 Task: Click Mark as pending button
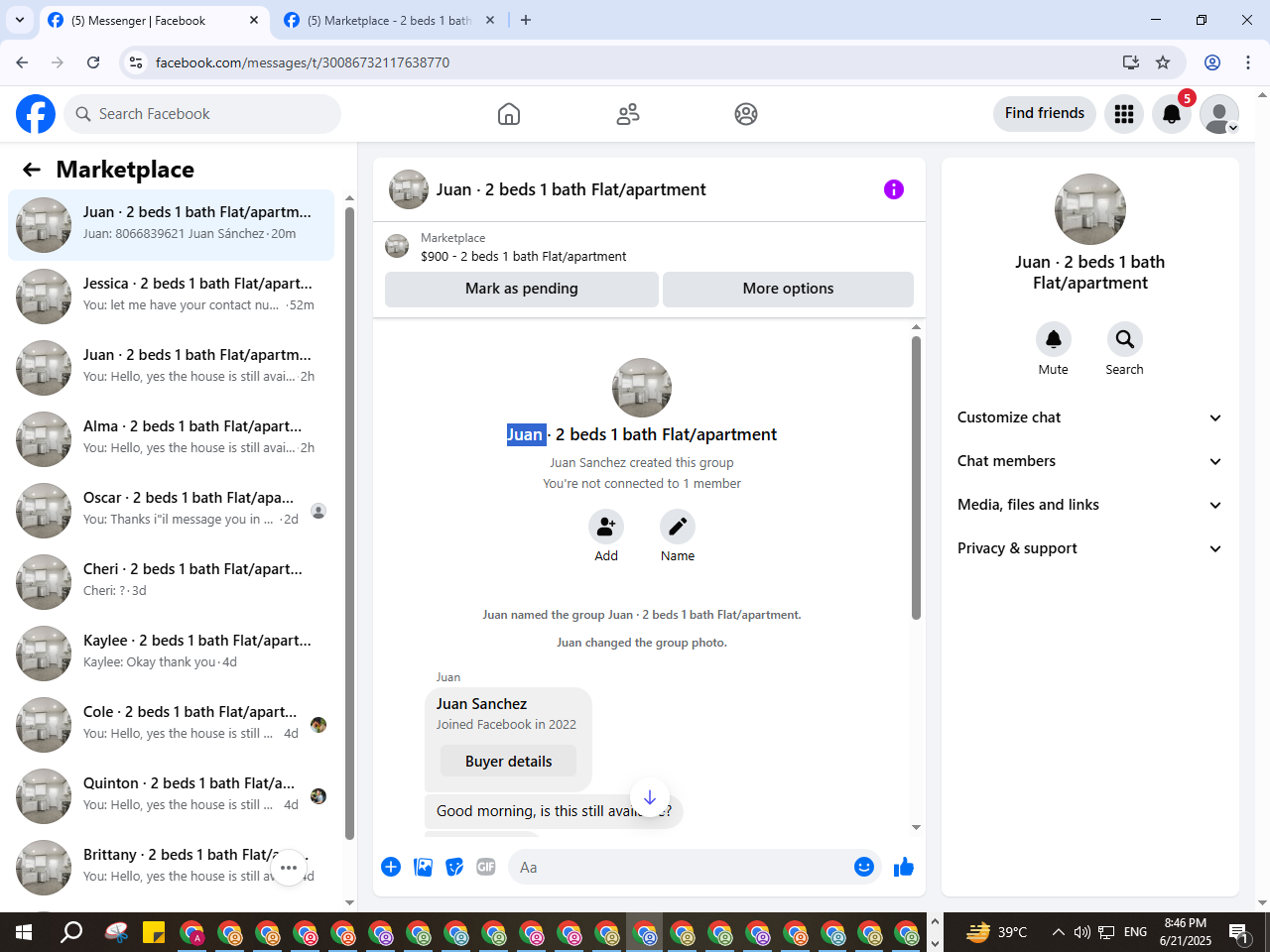[522, 289]
